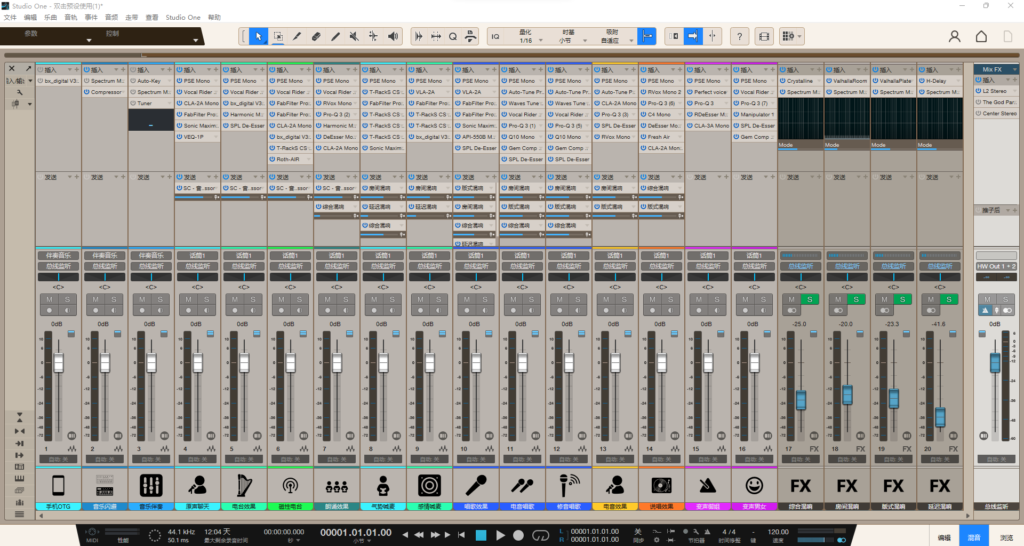Click the listen speaker tool icon
Viewport: 1024px width, 546px height.
click(393, 37)
